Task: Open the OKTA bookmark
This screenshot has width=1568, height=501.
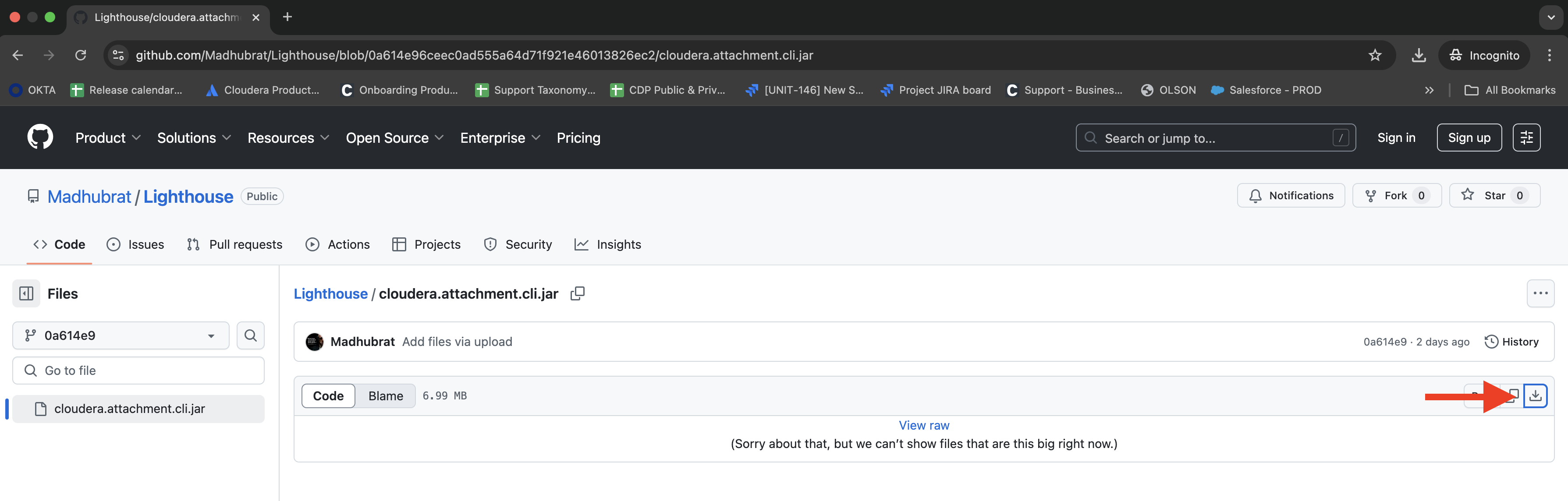Action: point(33,89)
